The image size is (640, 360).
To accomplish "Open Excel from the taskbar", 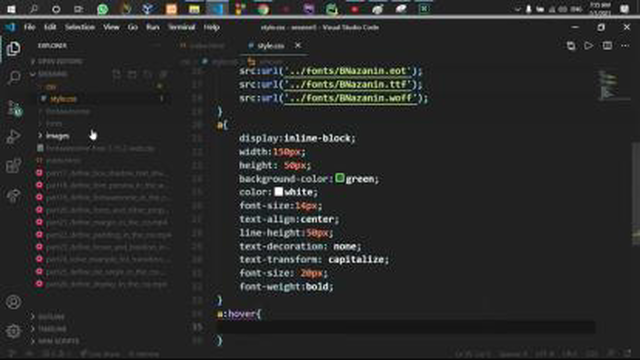I will [424, 9].
